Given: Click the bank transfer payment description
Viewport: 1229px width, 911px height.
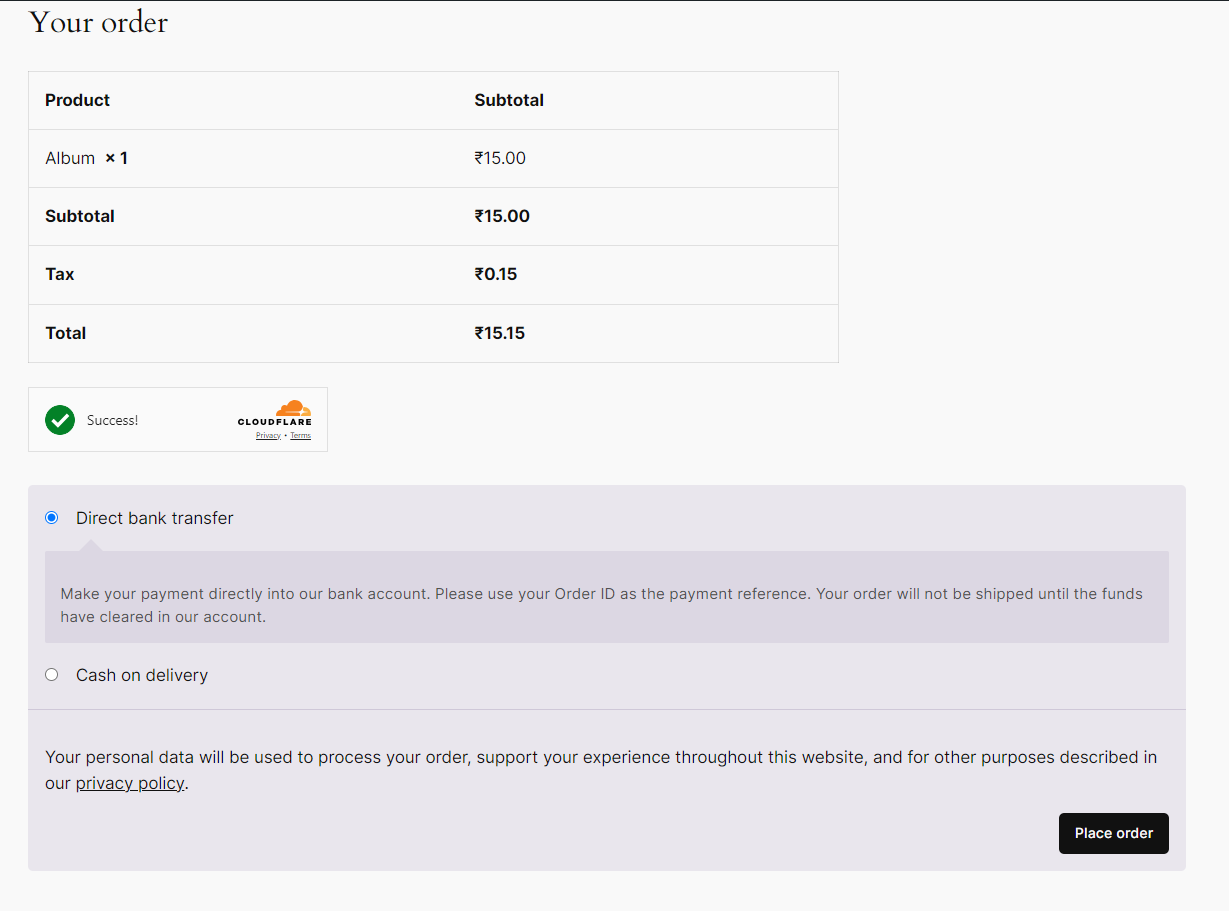Looking at the screenshot, I should [x=600, y=605].
